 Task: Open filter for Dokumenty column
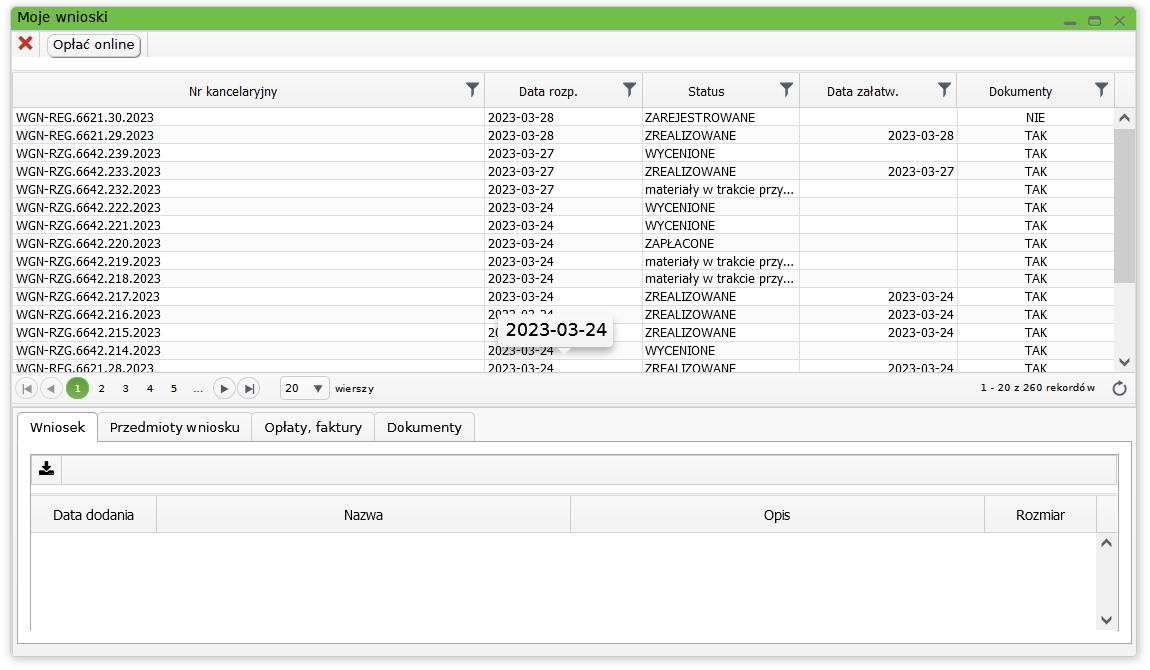coord(1101,90)
